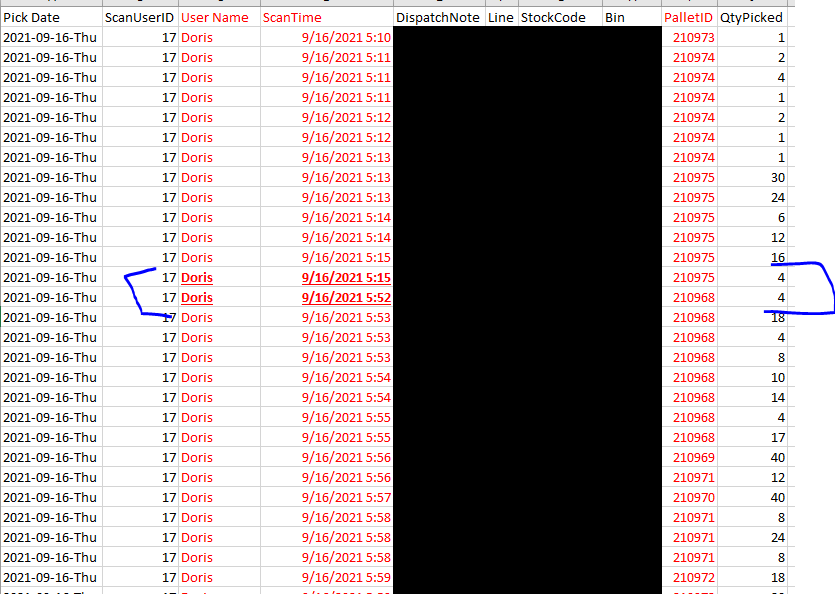Select the StockCode header cell
The height and width of the screenshot is (594, 835).
tap(560, 18)
